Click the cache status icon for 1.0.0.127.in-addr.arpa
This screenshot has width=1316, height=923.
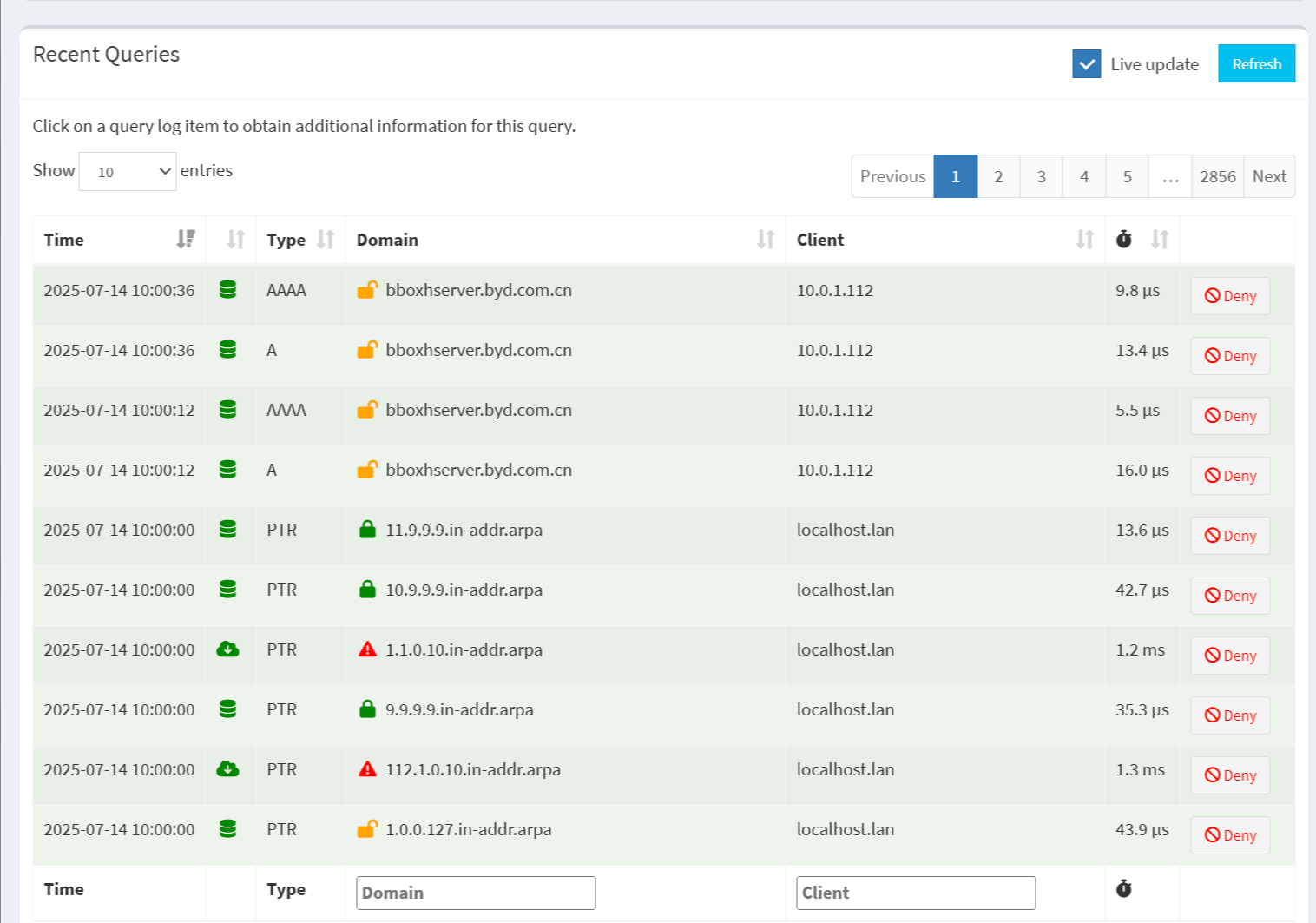pyautogui.click(x=227, y=828)
